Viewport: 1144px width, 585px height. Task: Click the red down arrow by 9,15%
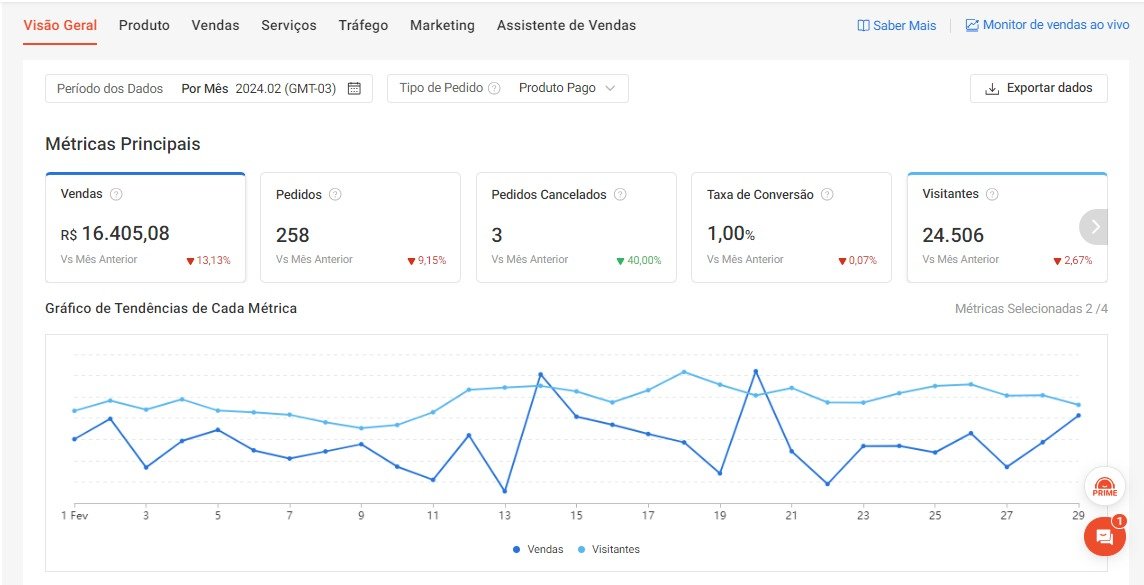(411, 261)
